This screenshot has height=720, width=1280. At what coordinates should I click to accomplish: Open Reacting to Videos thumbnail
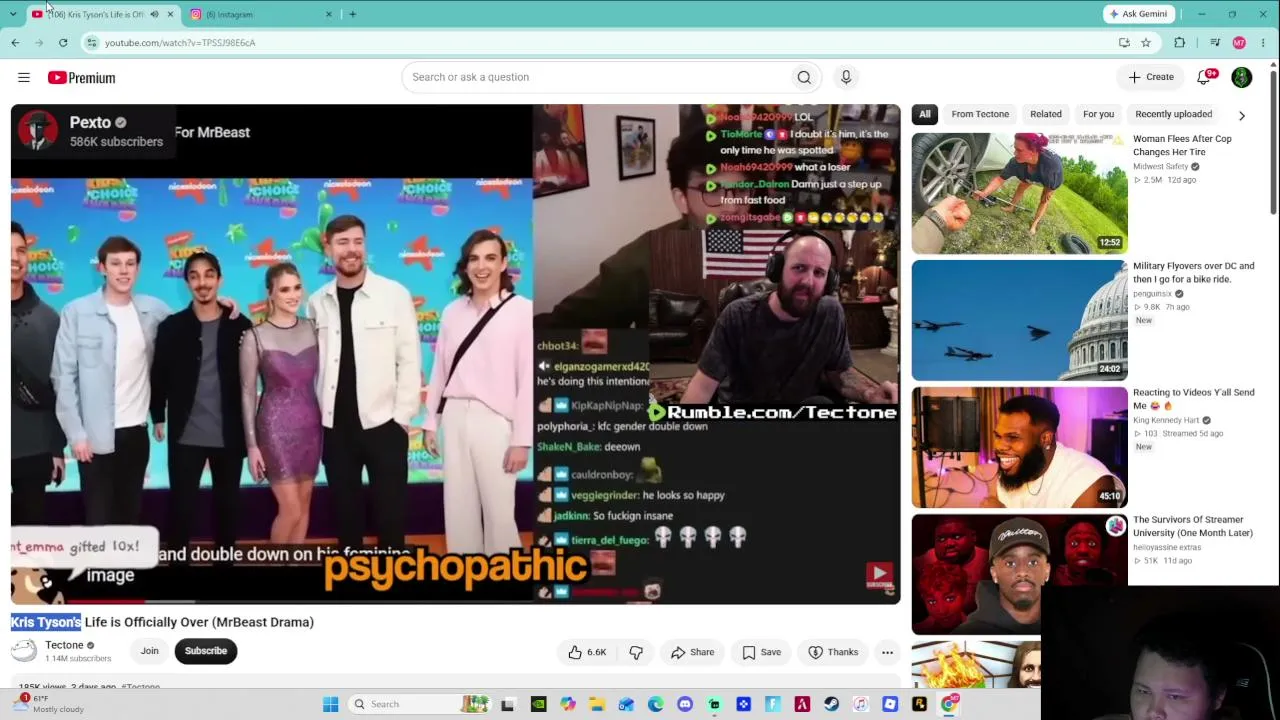click(x=1020, y=447)
